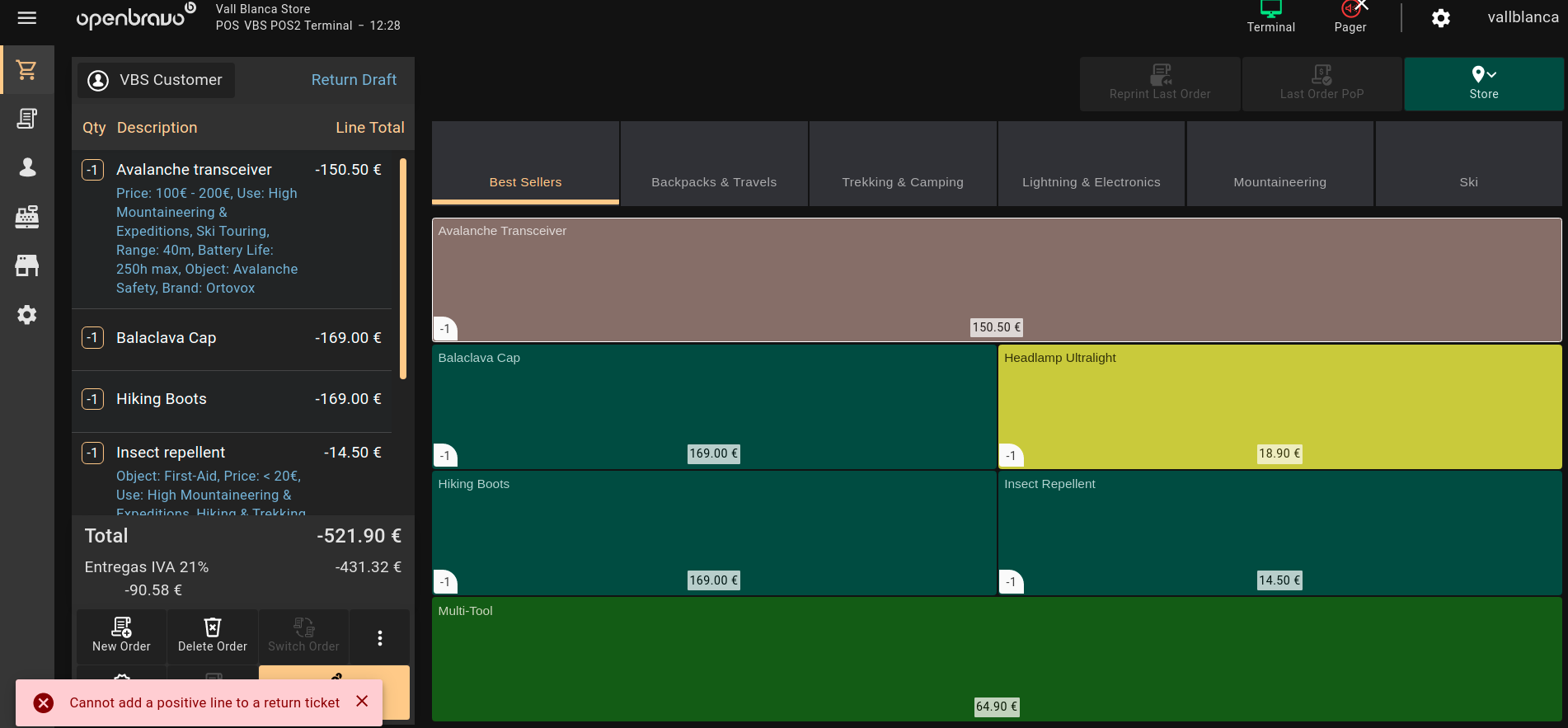
Task: Open the store icon in sidebar
Action: point(27,265)
